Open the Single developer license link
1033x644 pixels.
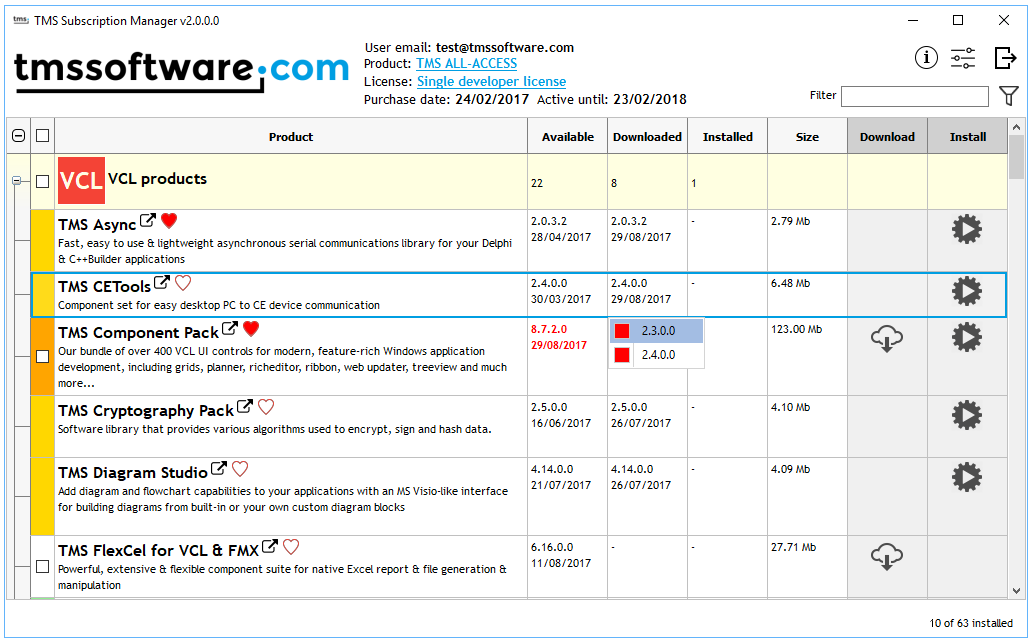(491, 82)
